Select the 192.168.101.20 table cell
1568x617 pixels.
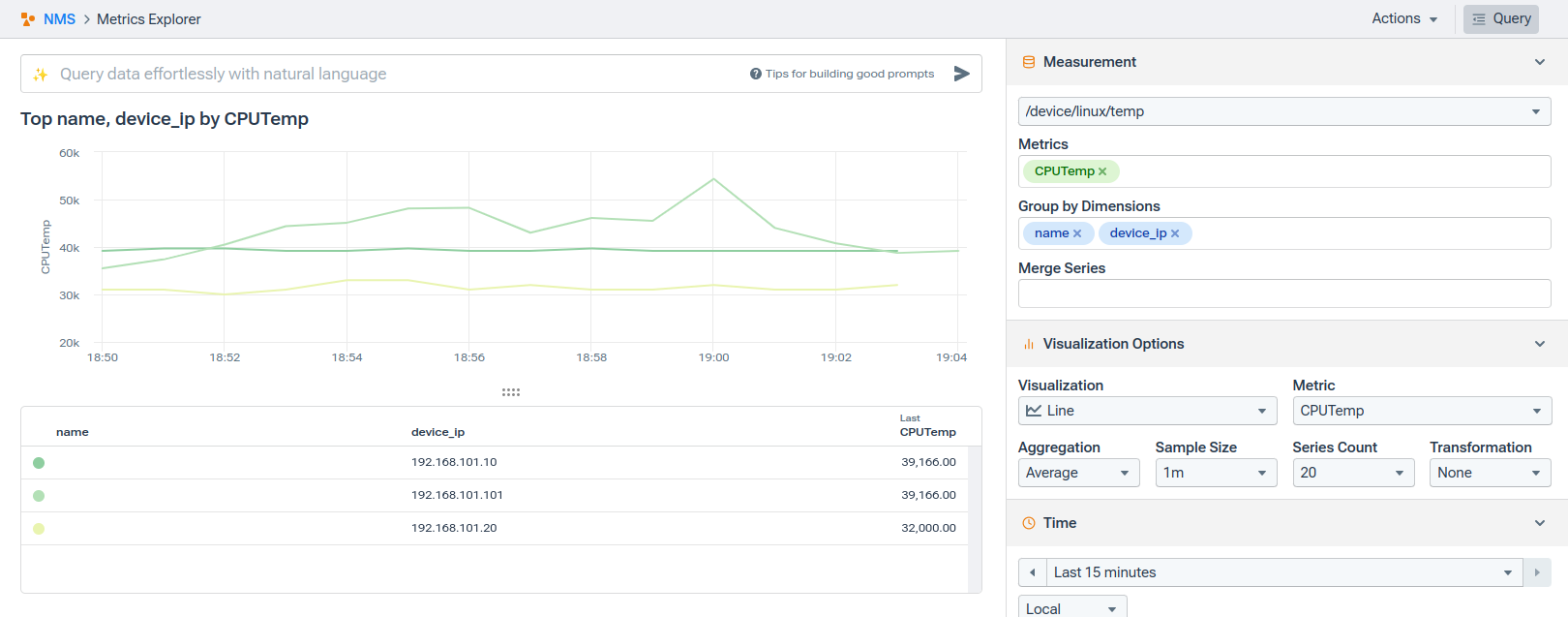tap(454, 528)
